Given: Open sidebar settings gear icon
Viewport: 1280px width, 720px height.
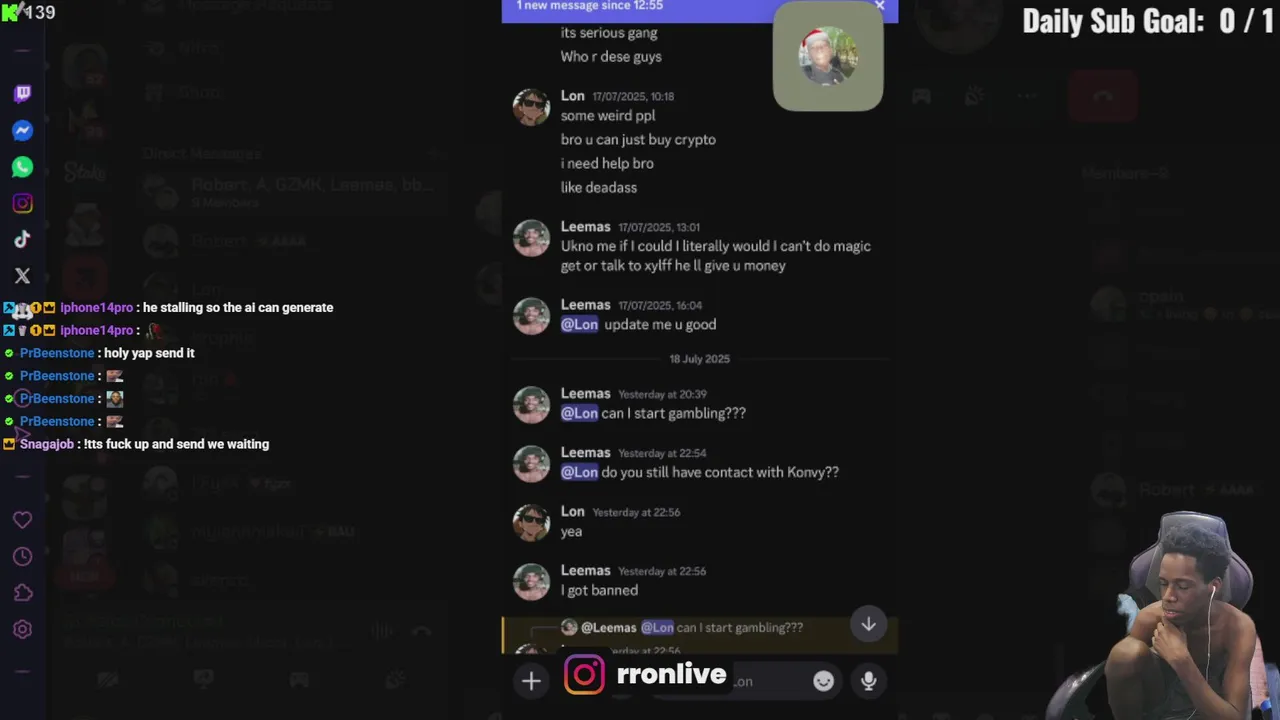Looking at the screenshot, I should tap(22, 629).
